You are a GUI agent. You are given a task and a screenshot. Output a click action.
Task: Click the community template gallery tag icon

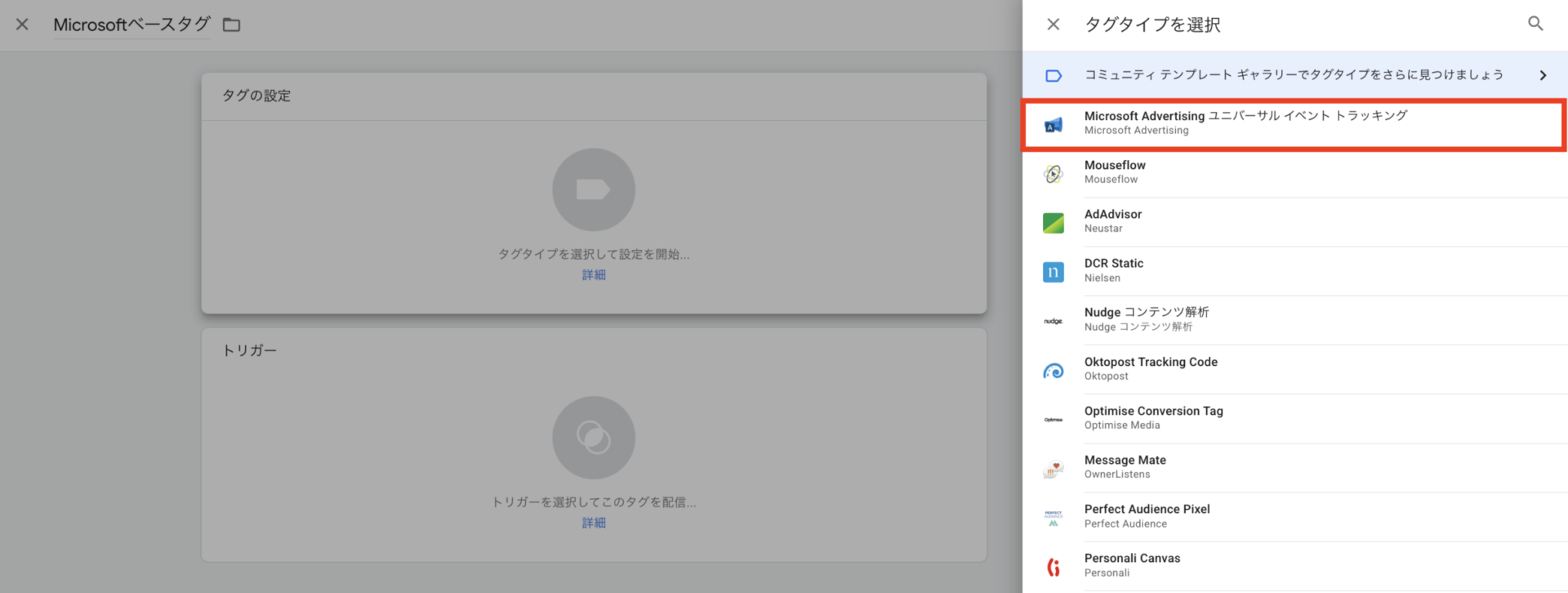coord(1053,75)
